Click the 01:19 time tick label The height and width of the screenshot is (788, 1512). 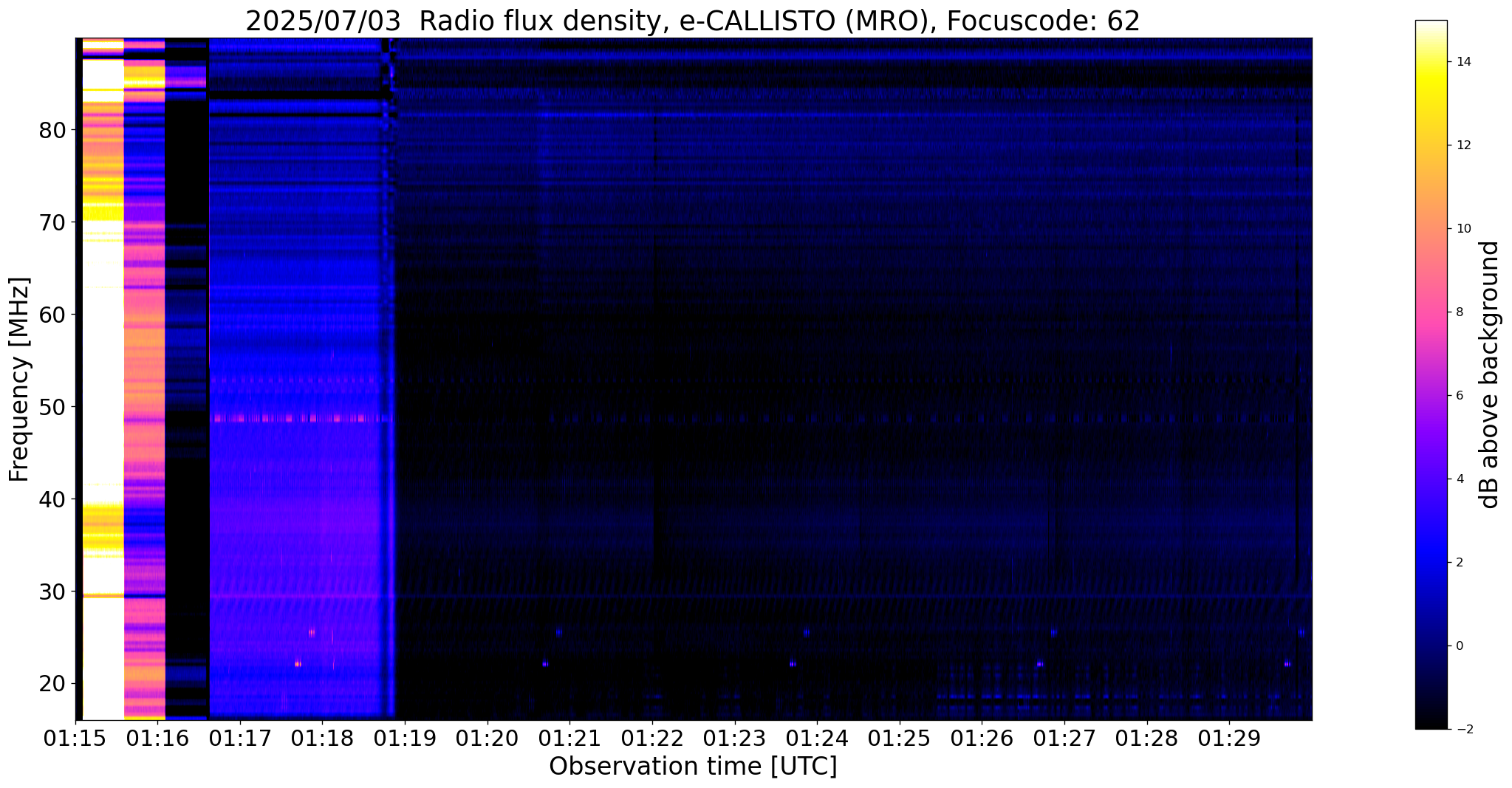tap(405, 737)
